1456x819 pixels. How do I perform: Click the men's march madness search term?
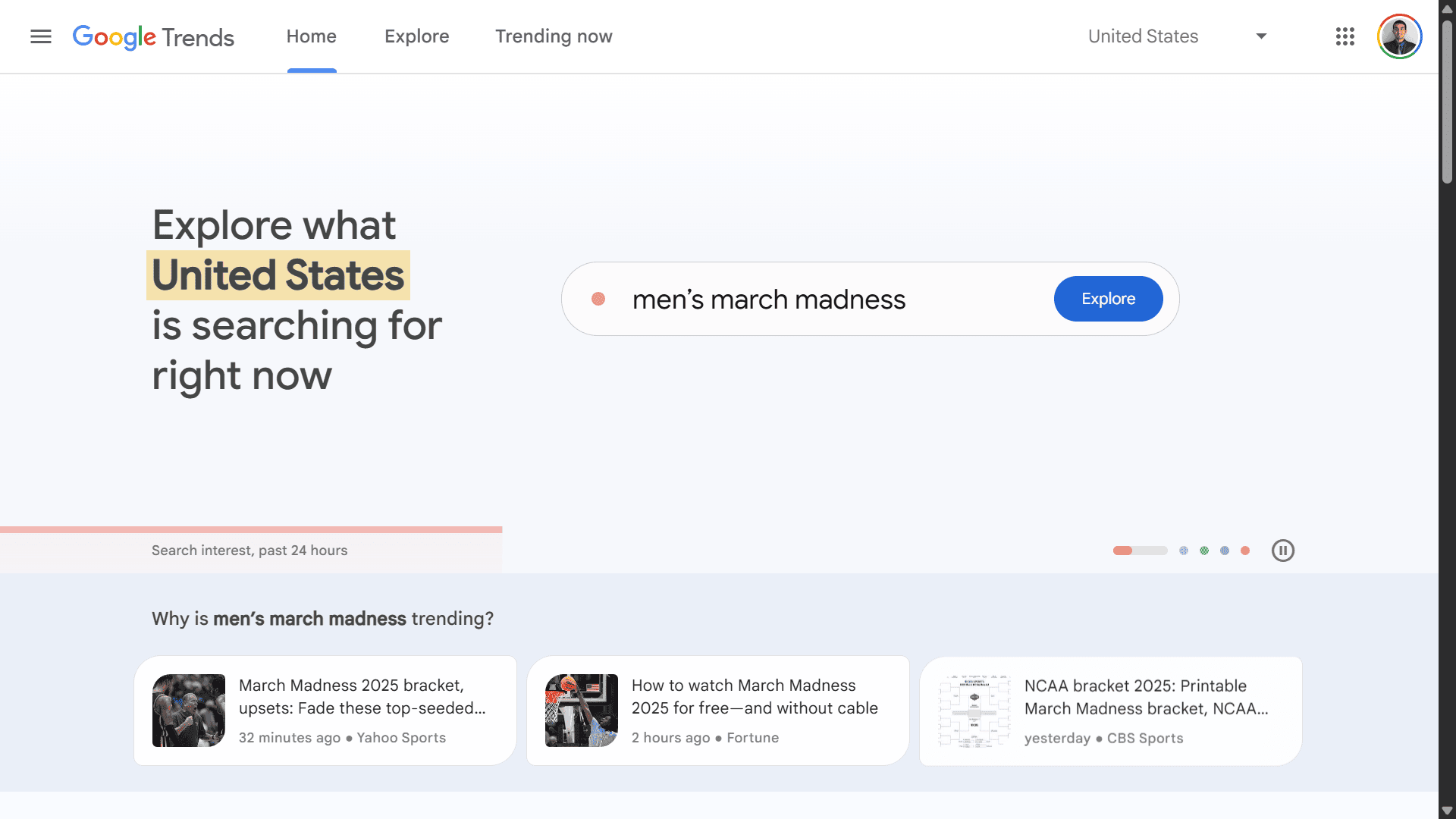tap(769, 300)
